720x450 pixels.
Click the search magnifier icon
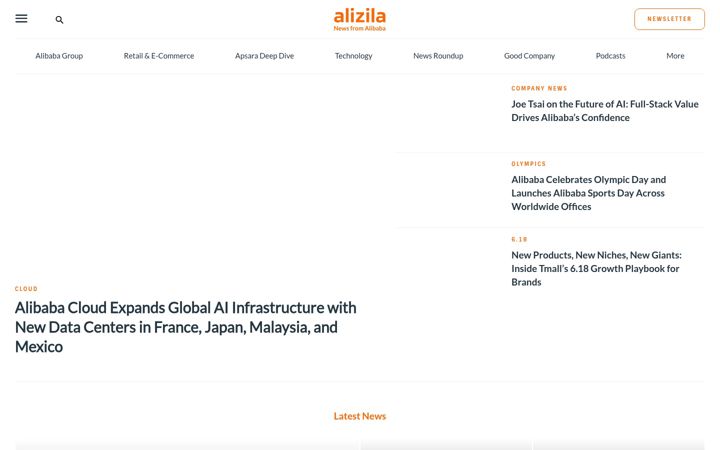(x=59, y=20)
